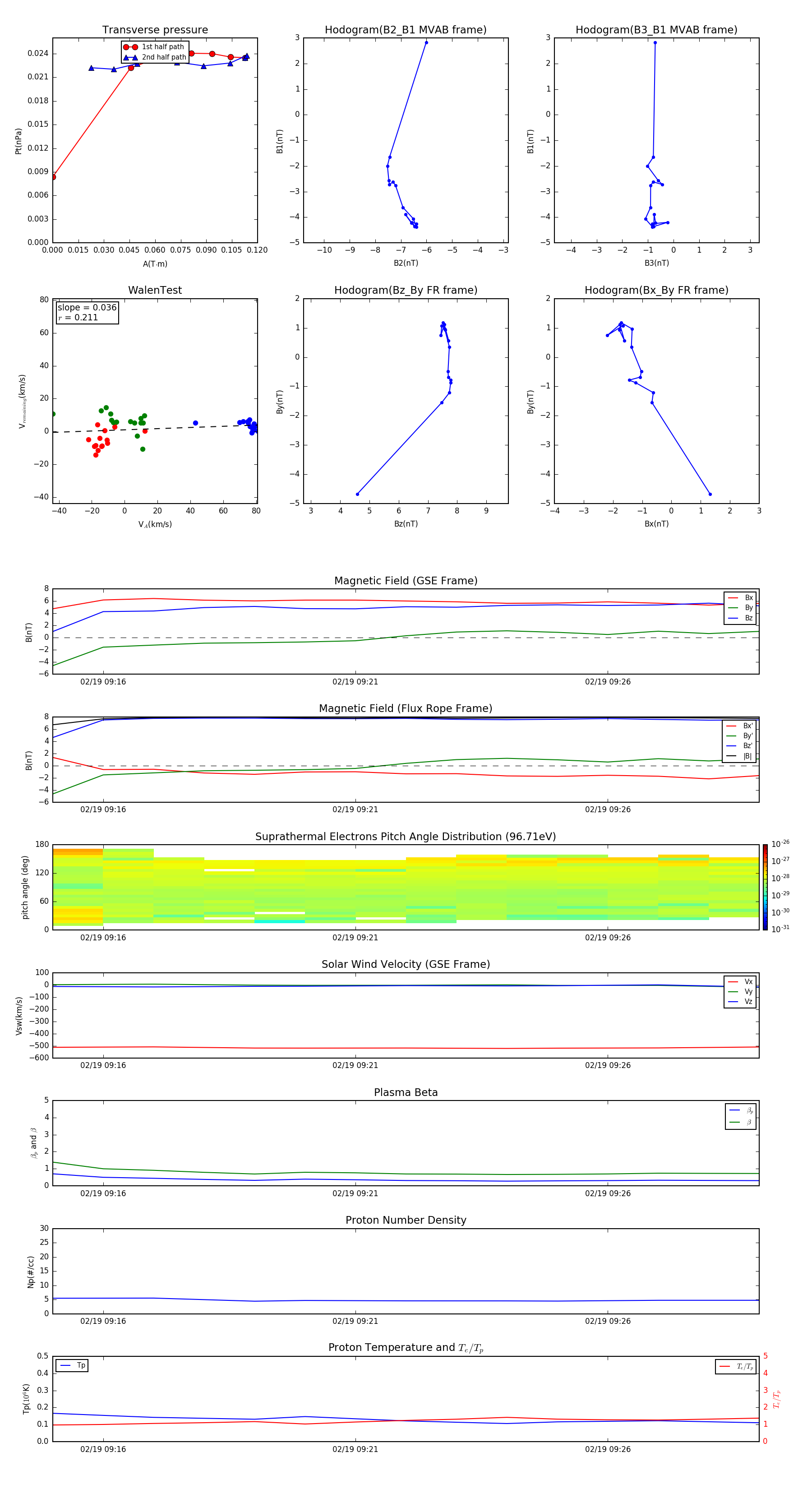Click the lone blue WalenTest point near 43 km/s
Screen dimensions: 812x1489
click(x=195, y=423)
